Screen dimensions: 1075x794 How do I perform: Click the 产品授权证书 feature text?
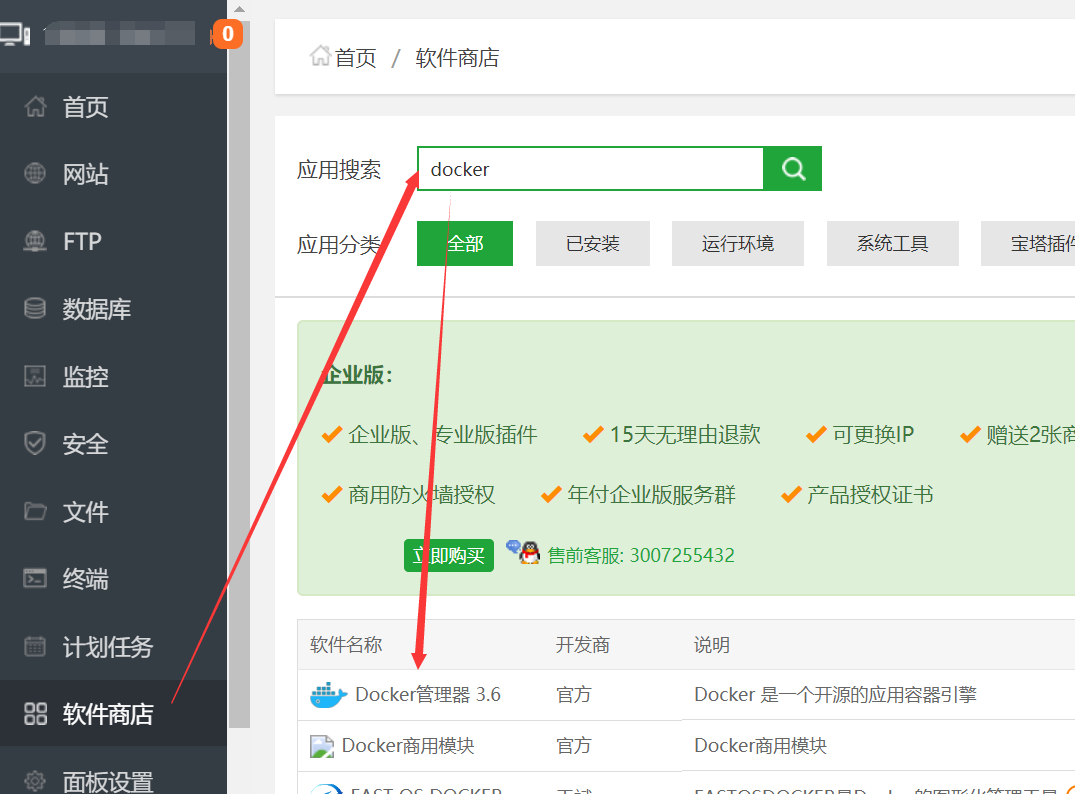tap(871, 494)
